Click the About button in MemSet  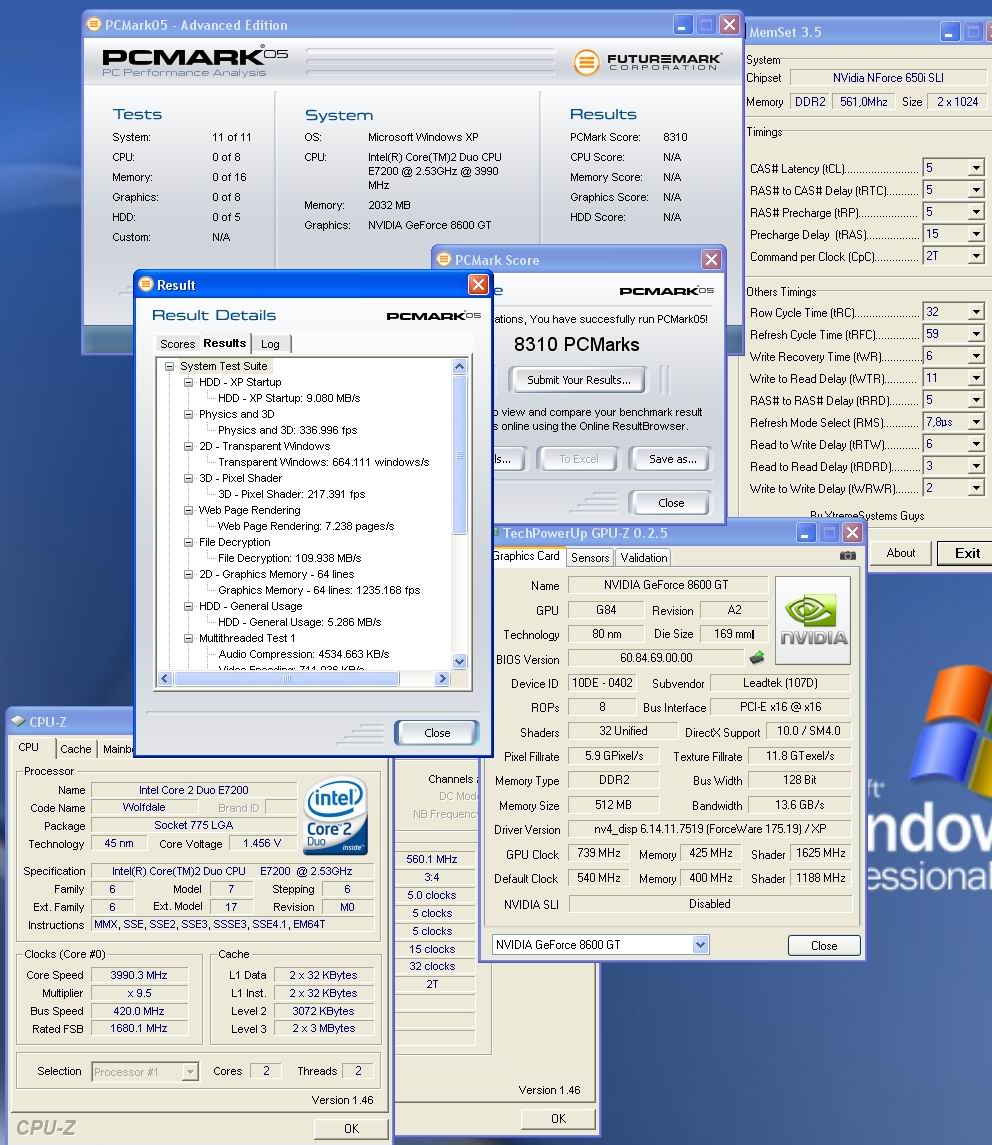point(901,553)
